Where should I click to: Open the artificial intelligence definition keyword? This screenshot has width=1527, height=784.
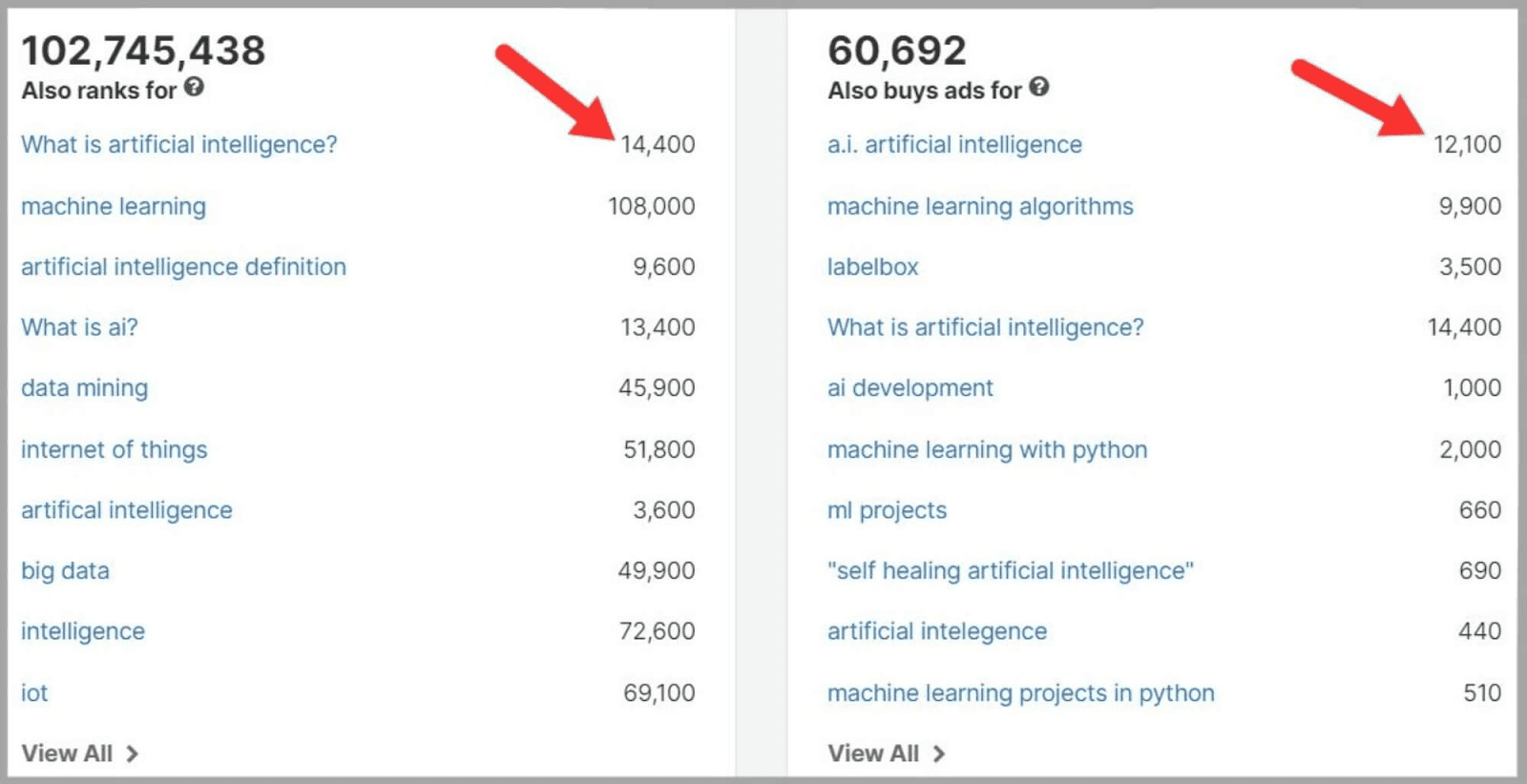coord(183,266)
